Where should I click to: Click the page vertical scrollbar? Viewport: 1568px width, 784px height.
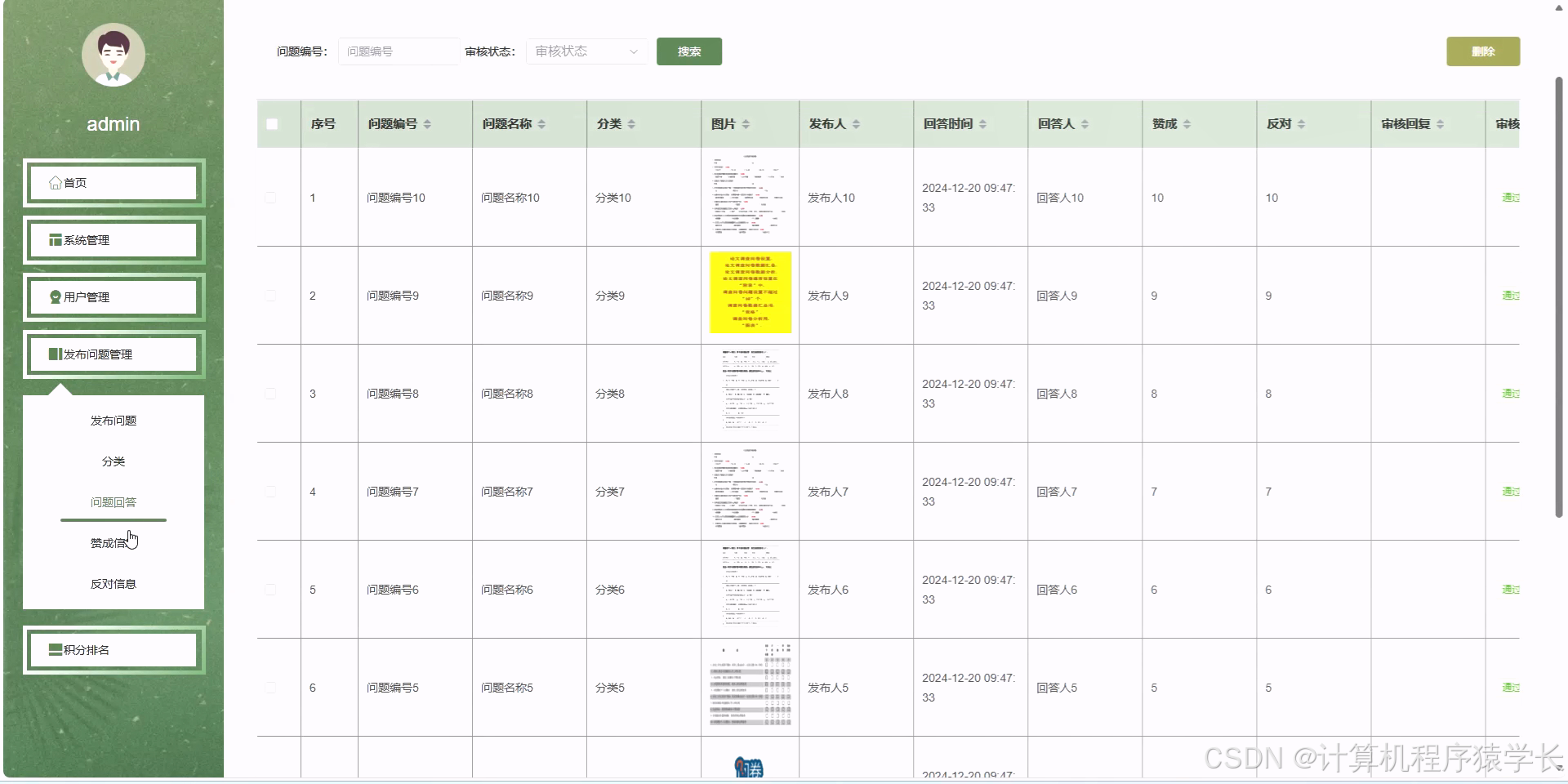click(x=1558, y=297)
